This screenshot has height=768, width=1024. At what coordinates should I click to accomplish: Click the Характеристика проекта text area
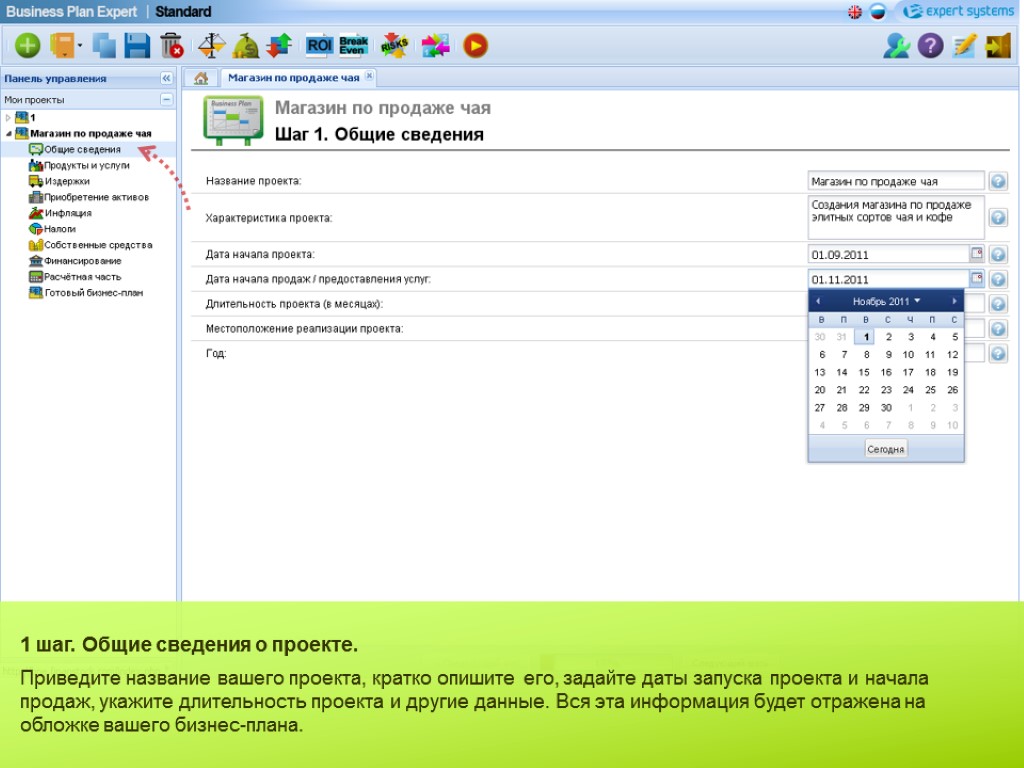tap(896, 217)
